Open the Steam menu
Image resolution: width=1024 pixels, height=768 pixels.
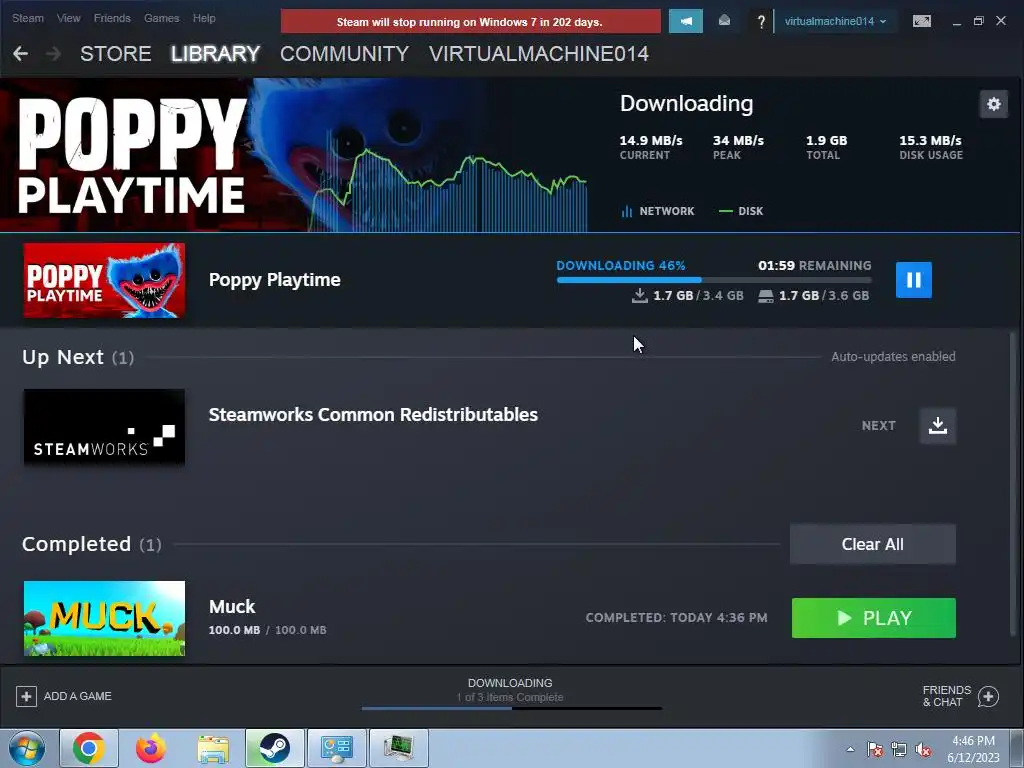(27, 18)
